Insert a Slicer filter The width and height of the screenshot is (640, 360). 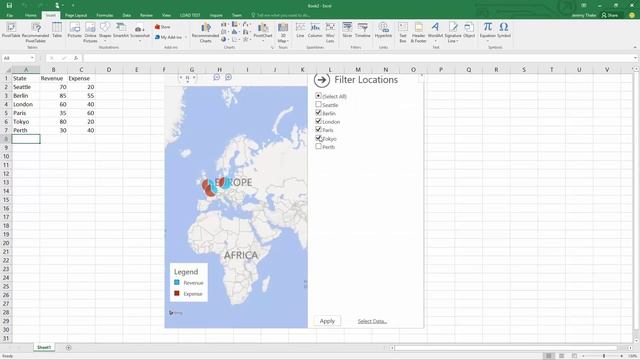click(347, 31)
